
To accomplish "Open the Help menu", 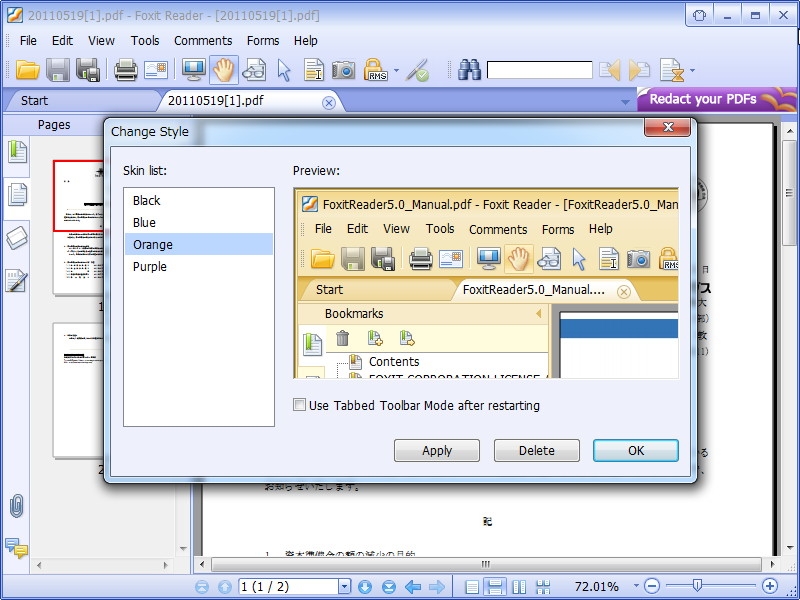I will (306, 40).
